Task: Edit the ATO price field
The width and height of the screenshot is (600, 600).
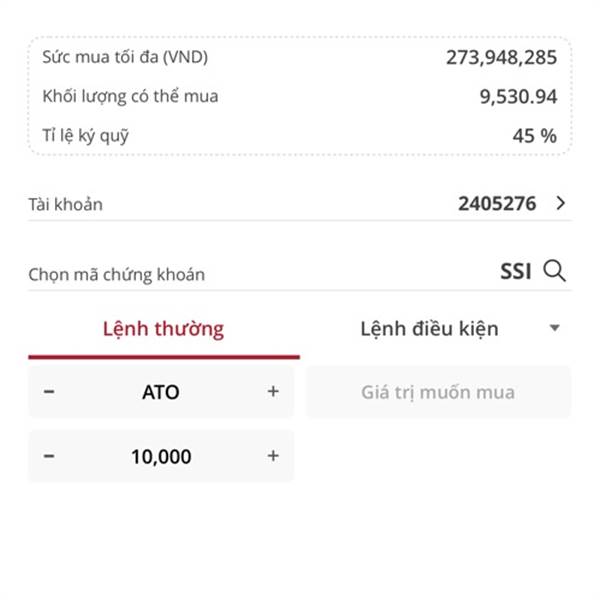Action: coord(161,392)
